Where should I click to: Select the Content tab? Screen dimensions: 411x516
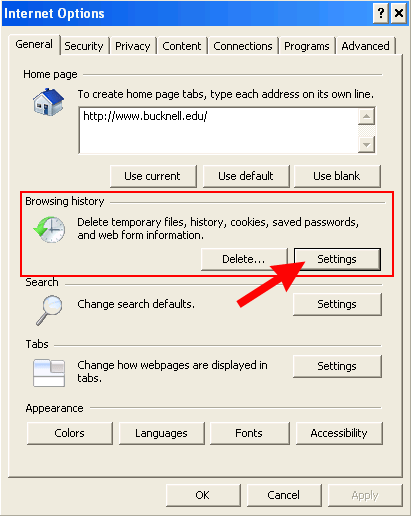click(x=182, y=46)
